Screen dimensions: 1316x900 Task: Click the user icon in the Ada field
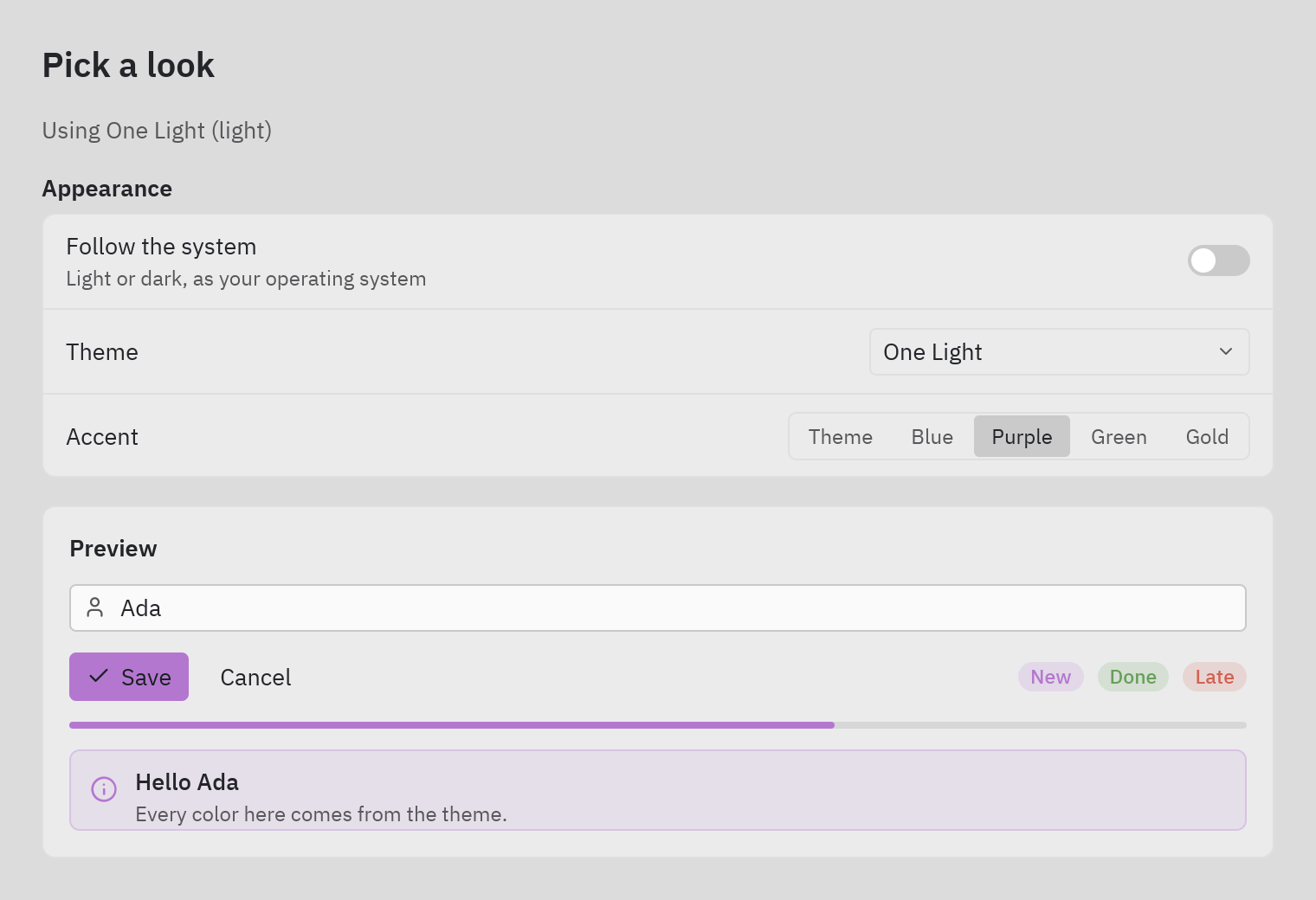pos(95,607)
